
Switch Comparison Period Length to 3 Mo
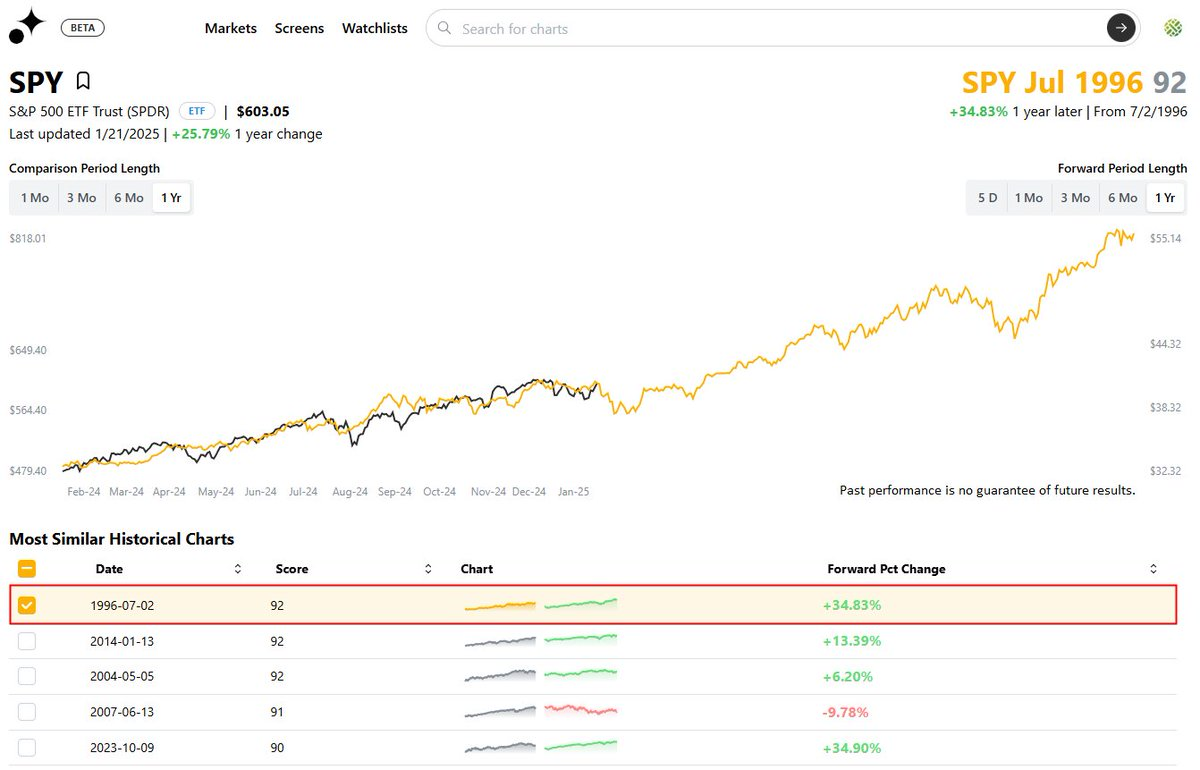(x=82, y=197)
